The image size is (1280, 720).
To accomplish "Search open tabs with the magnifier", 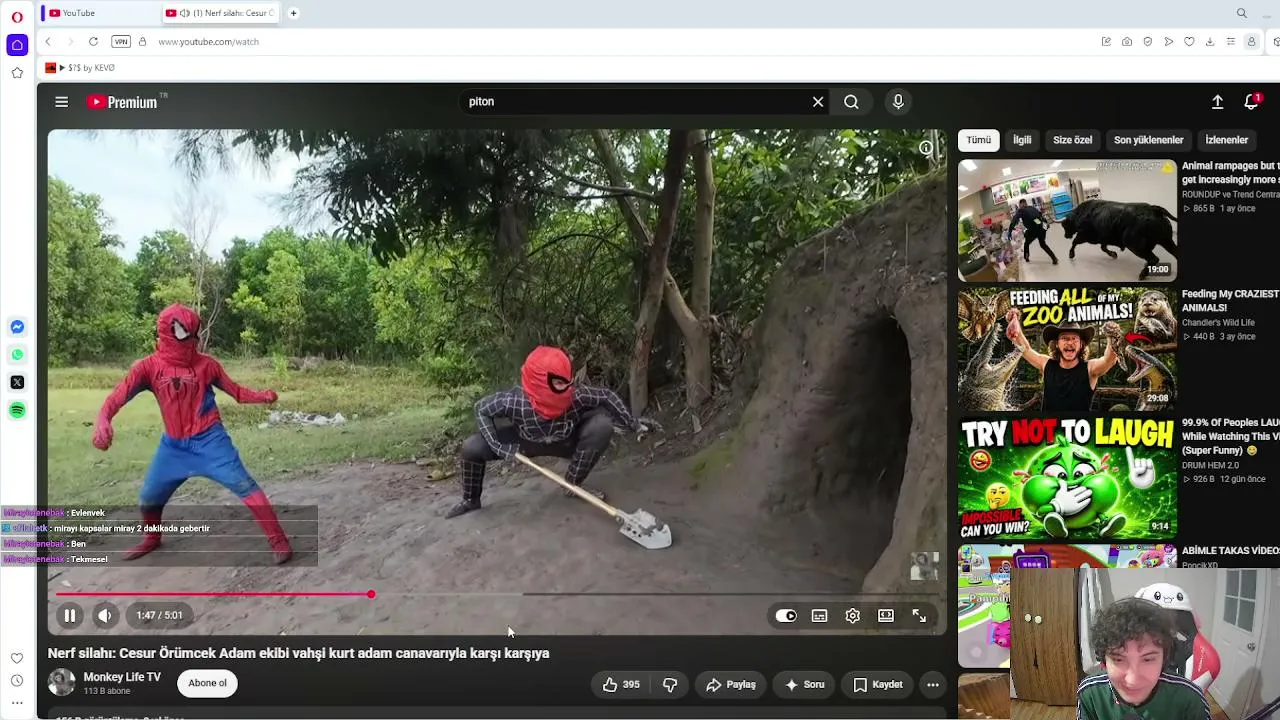I will click(x=1242, y=13).
